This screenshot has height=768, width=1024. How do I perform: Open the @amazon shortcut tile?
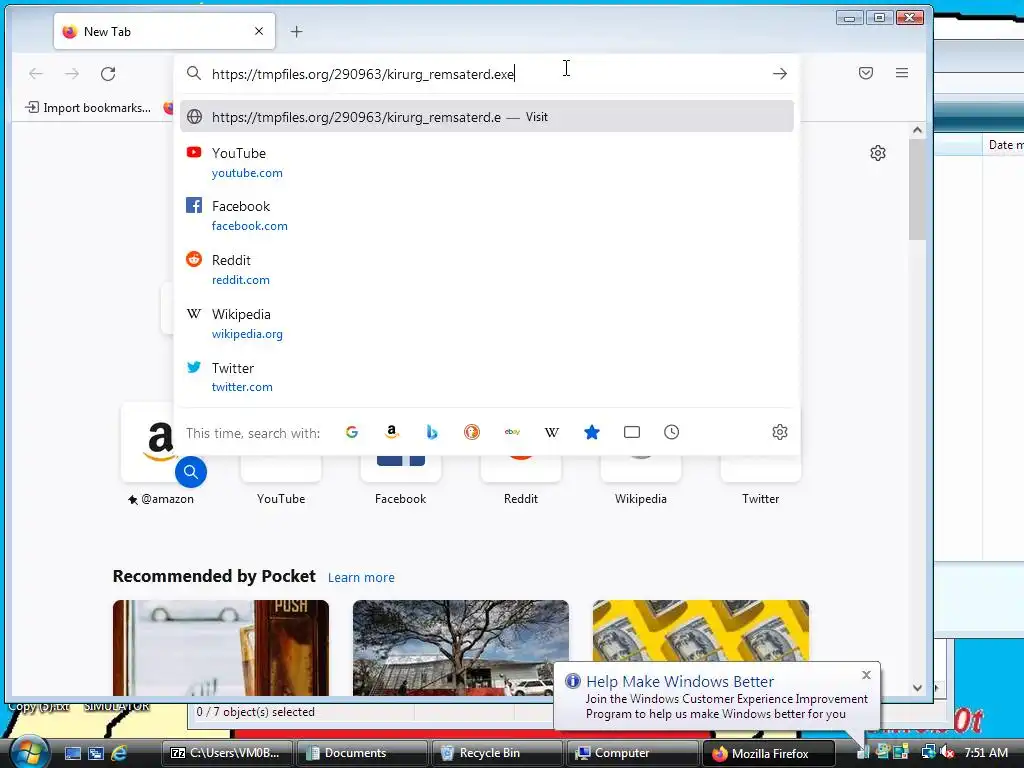161,455
